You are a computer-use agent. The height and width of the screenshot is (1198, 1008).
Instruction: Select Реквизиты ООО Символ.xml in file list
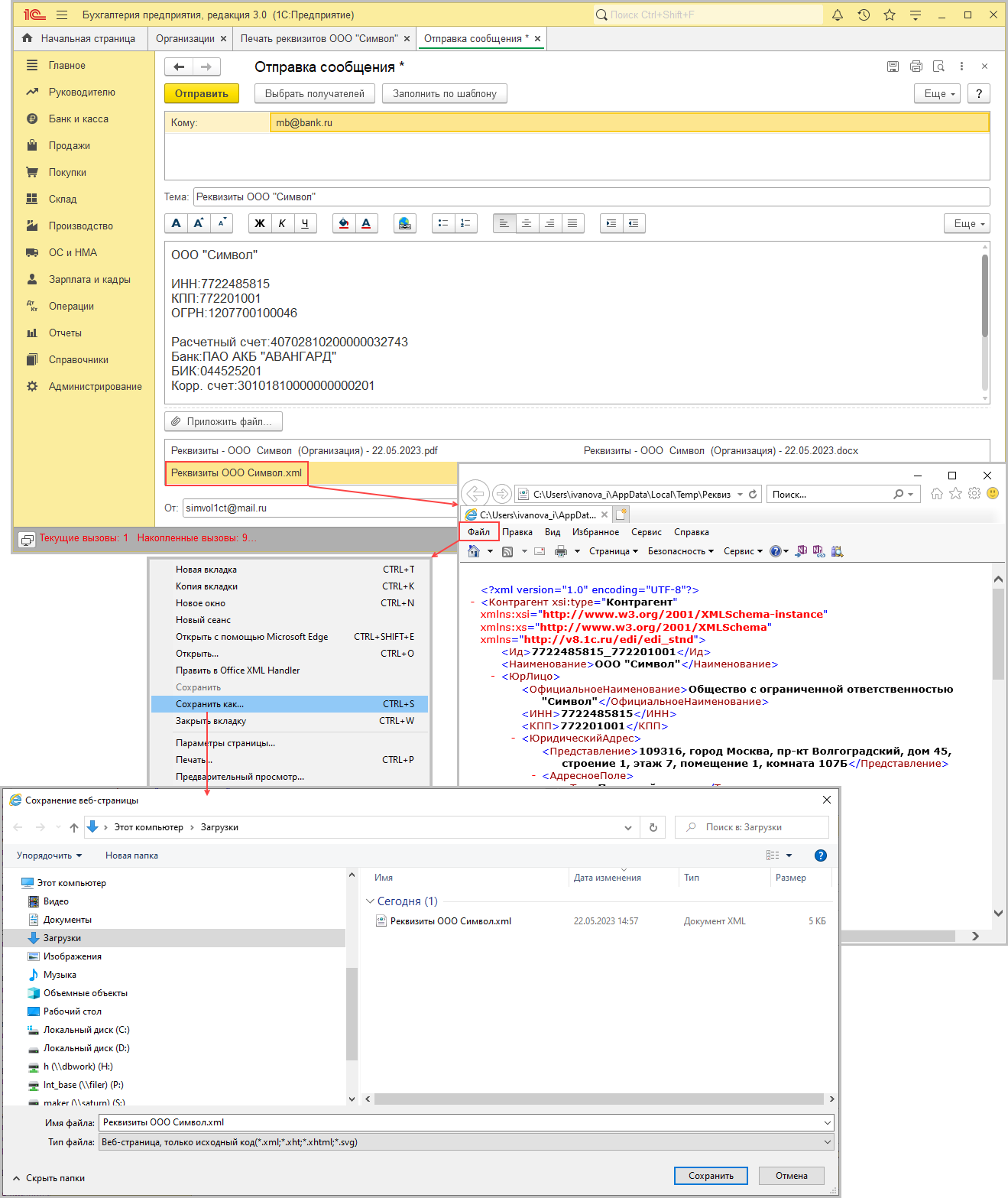pyautogui.click(x=450, y=921)
